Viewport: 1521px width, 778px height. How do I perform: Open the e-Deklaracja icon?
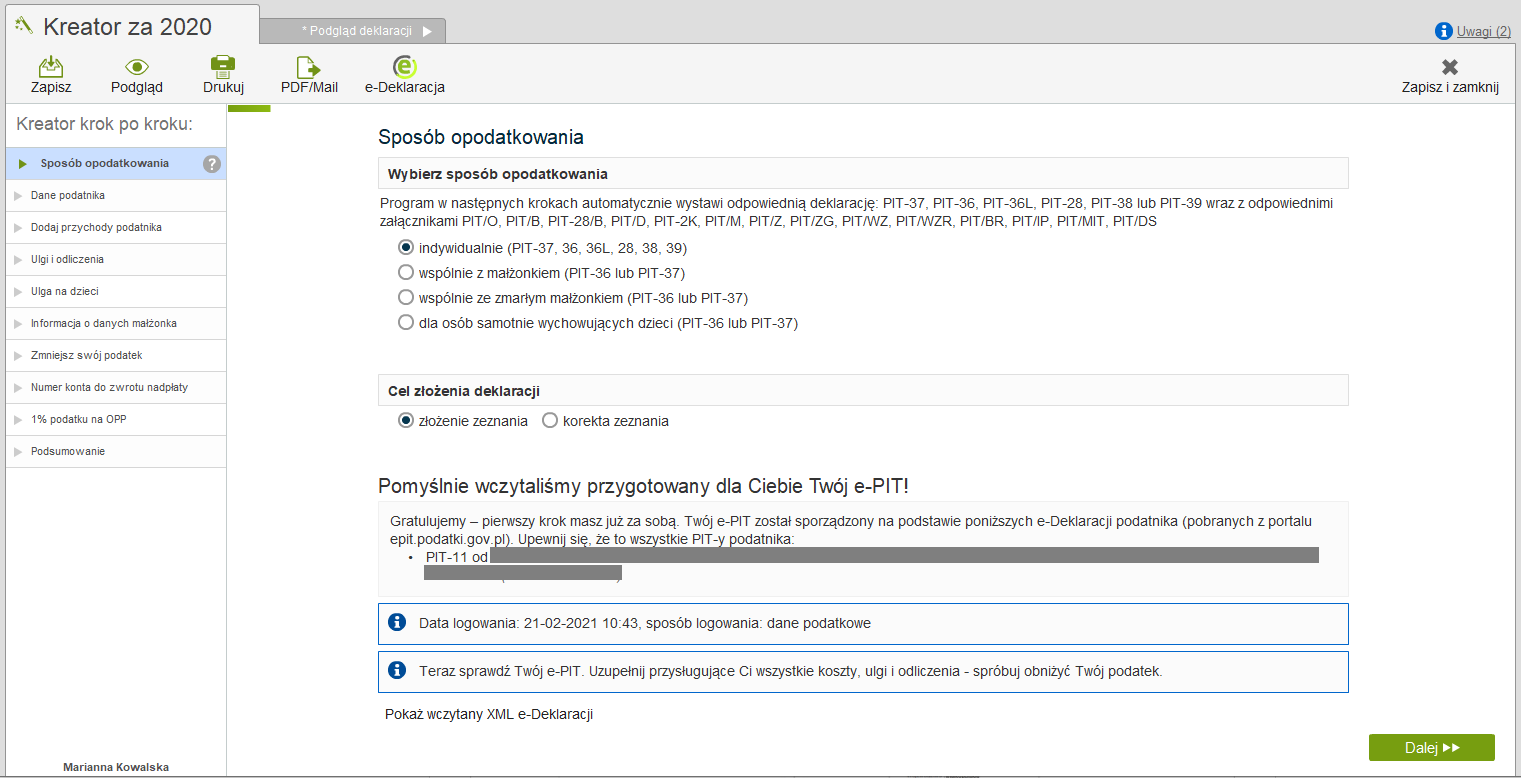(404, 67)
